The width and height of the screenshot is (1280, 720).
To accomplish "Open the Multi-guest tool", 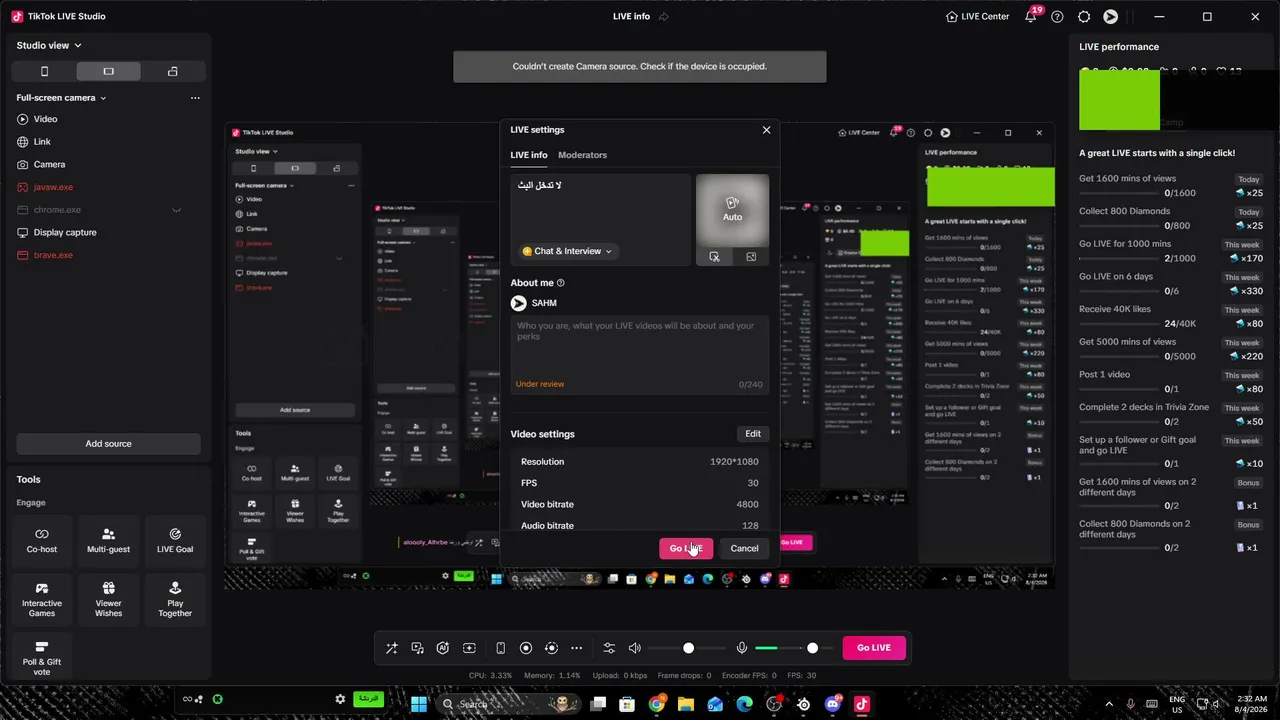I will point(108,540).
